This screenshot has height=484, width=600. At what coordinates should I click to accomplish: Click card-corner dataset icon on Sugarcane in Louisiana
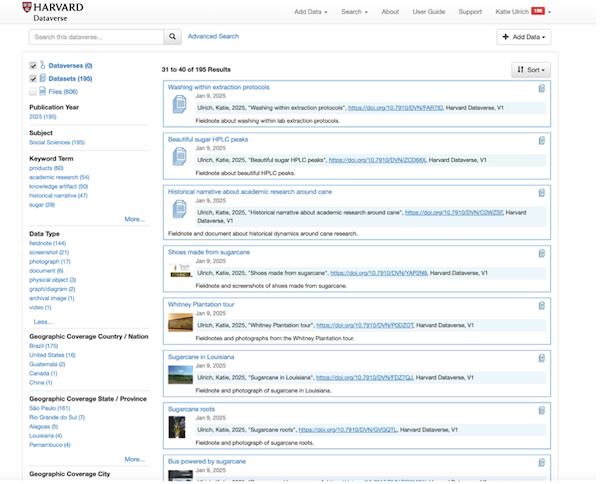tap(541, 358)
